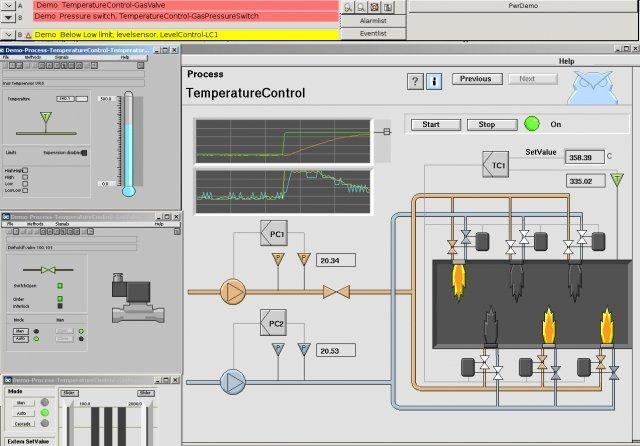Click second magnifier icon above Alarmlist
This screenshot has width=640, height=446.
[x=361, y=7]
